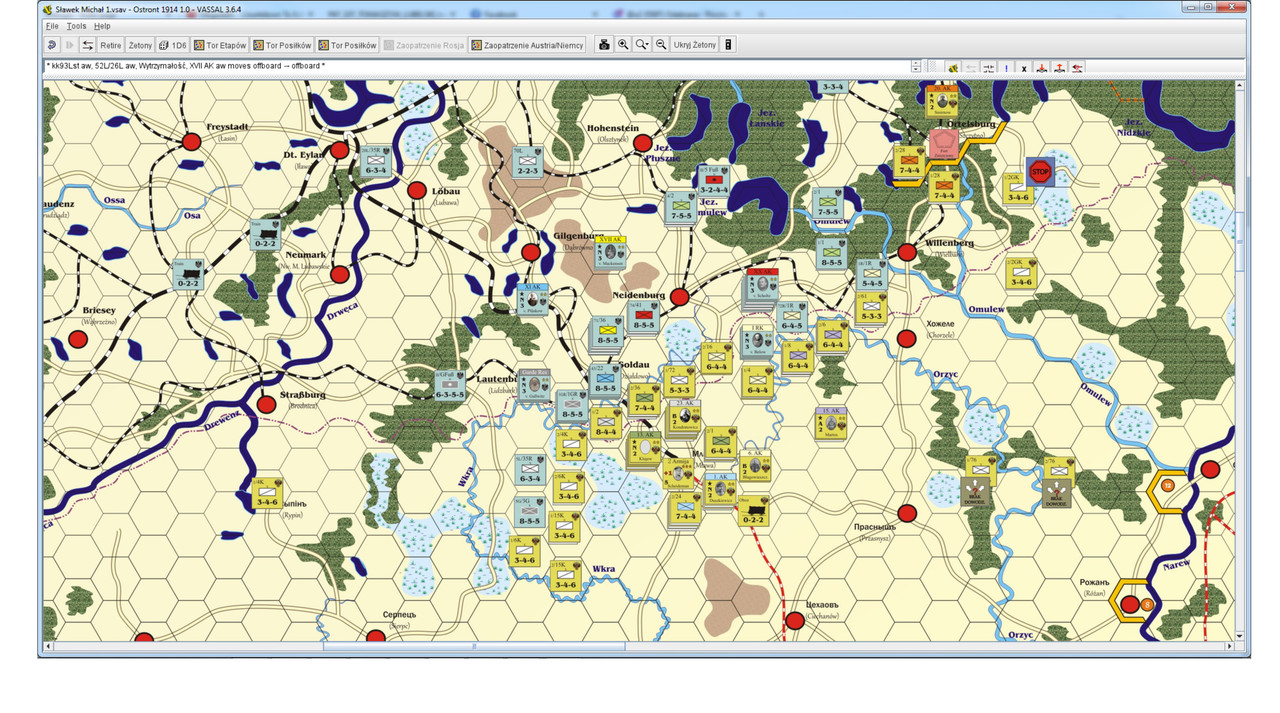Viewport: 1280px width, 713px height.
Task: Click the red STOP marker near Ortelsburg
Action: 1040,171
